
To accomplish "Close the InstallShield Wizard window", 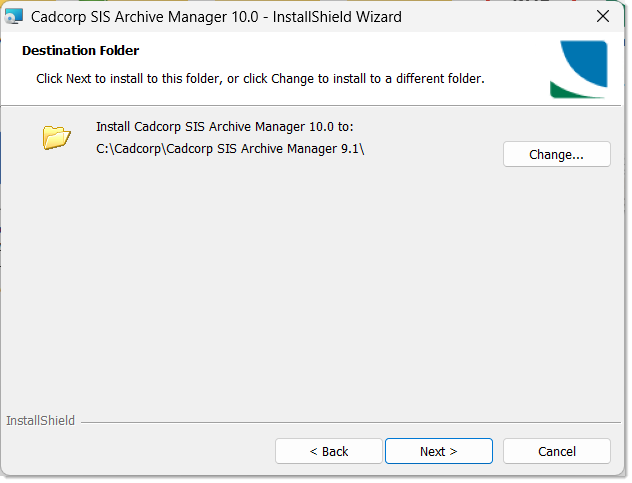I will pyautogui.click(x=603, y=16).
